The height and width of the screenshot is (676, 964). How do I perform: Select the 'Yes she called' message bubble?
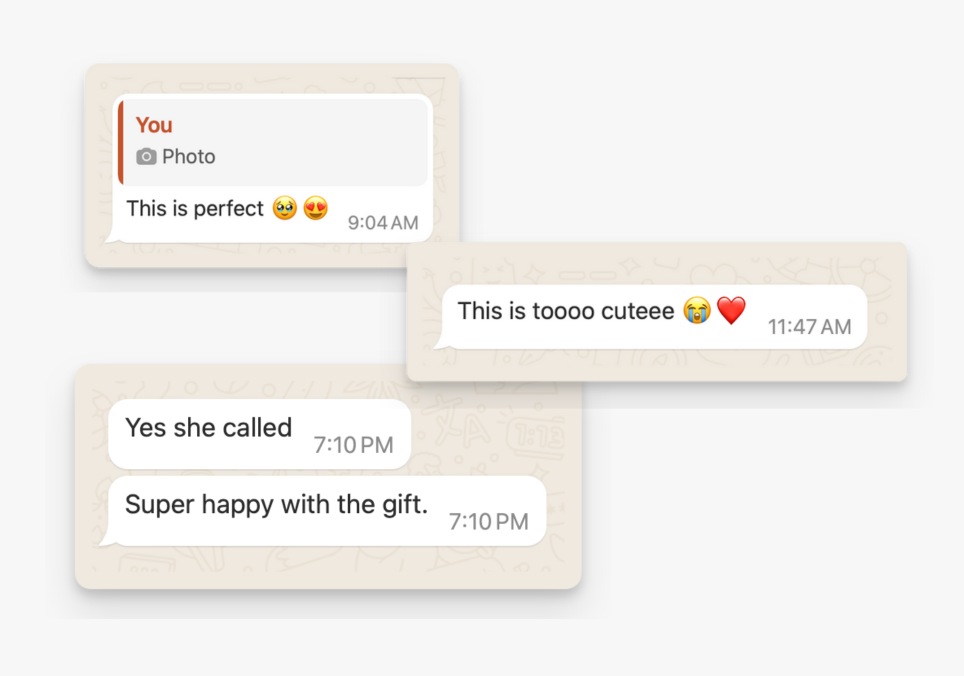(x=259, y=434)
